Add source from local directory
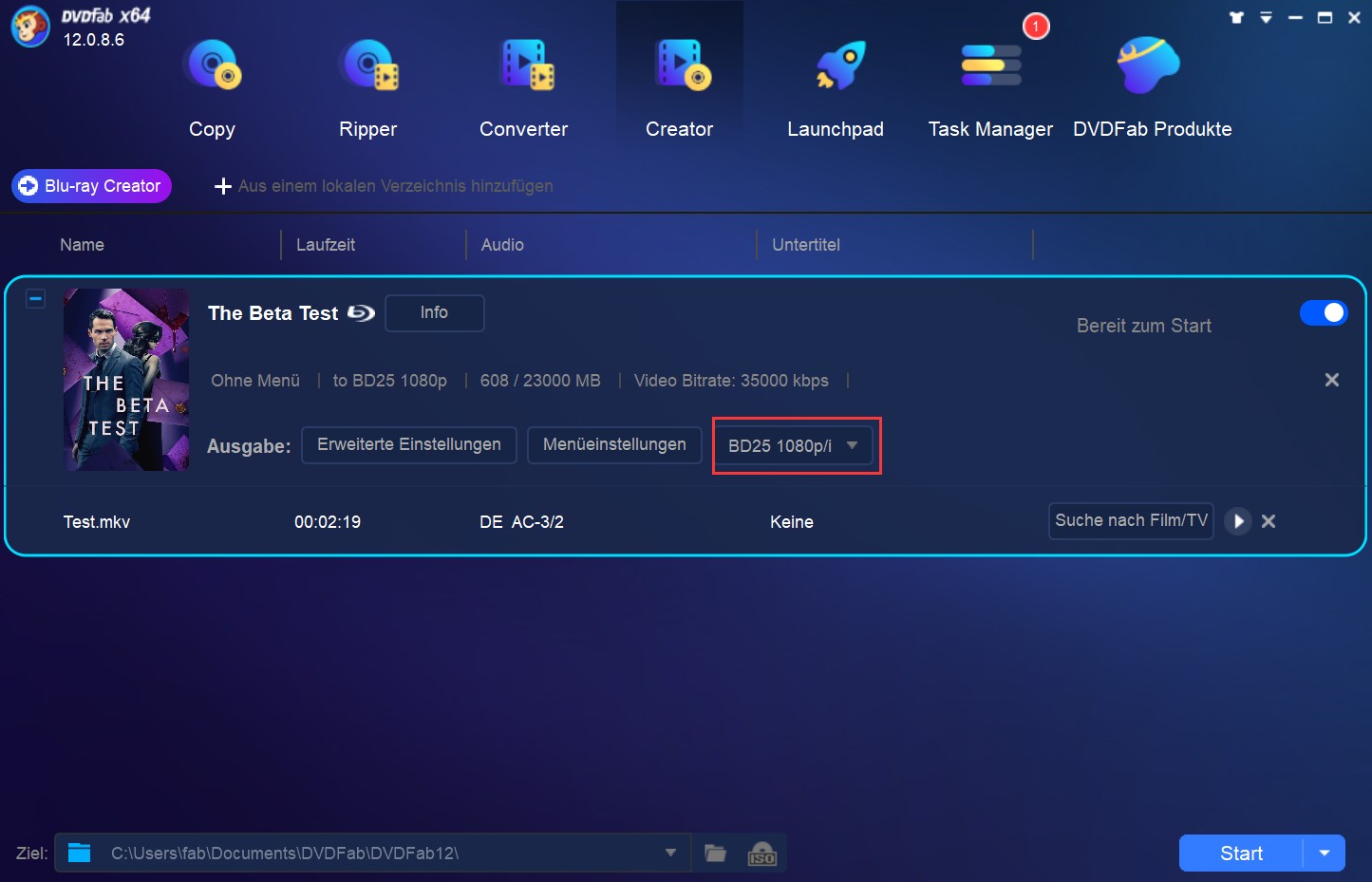The image size is (1372, 882). tap(384, 186)
